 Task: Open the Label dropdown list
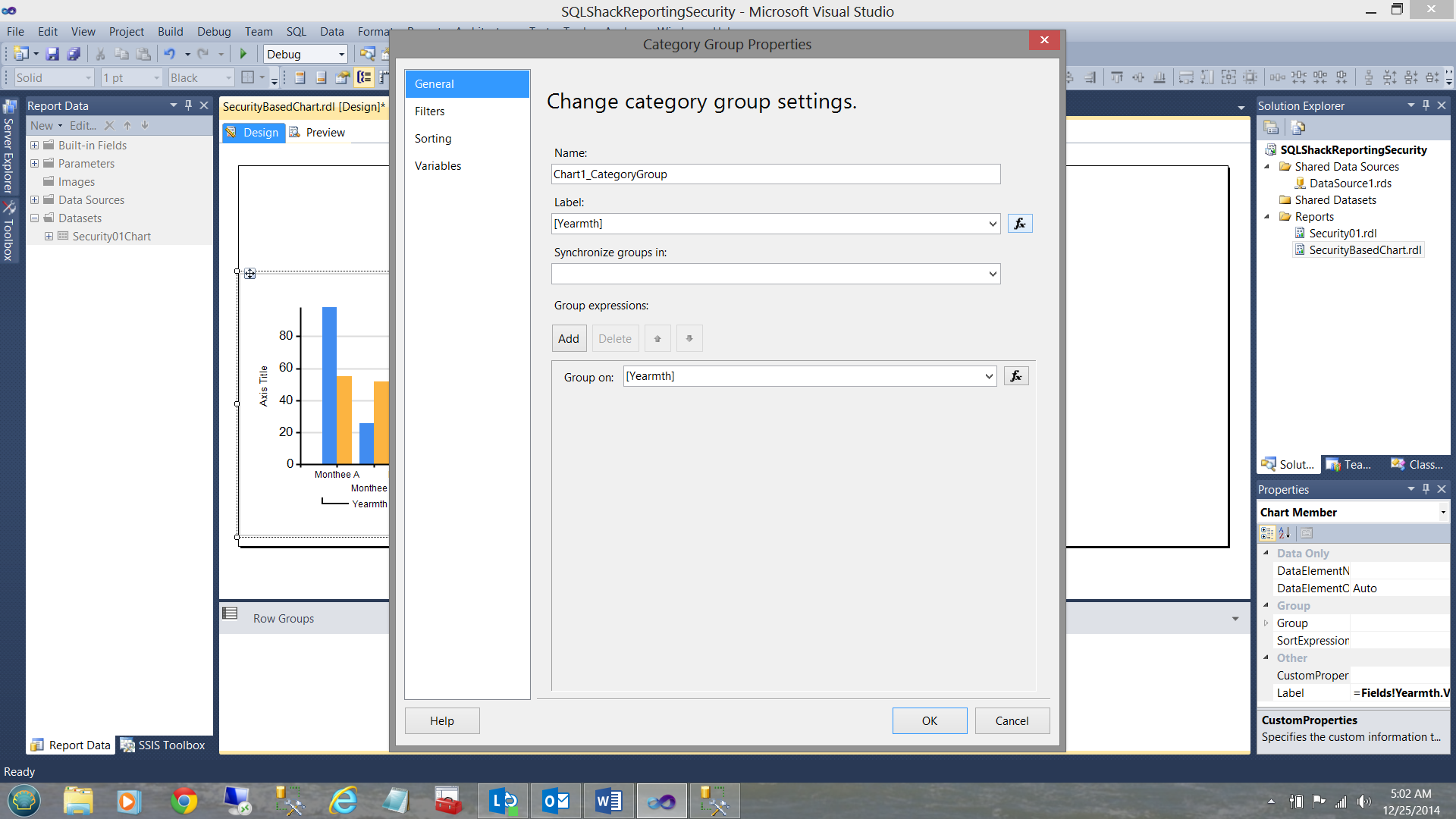pos(992,224)
